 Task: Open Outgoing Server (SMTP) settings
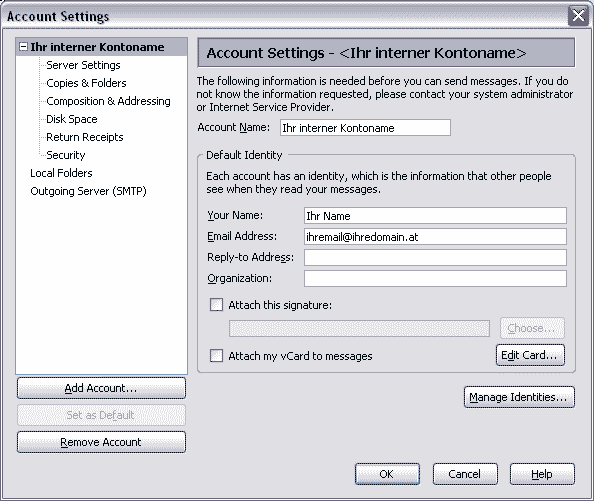pos(88,191)
